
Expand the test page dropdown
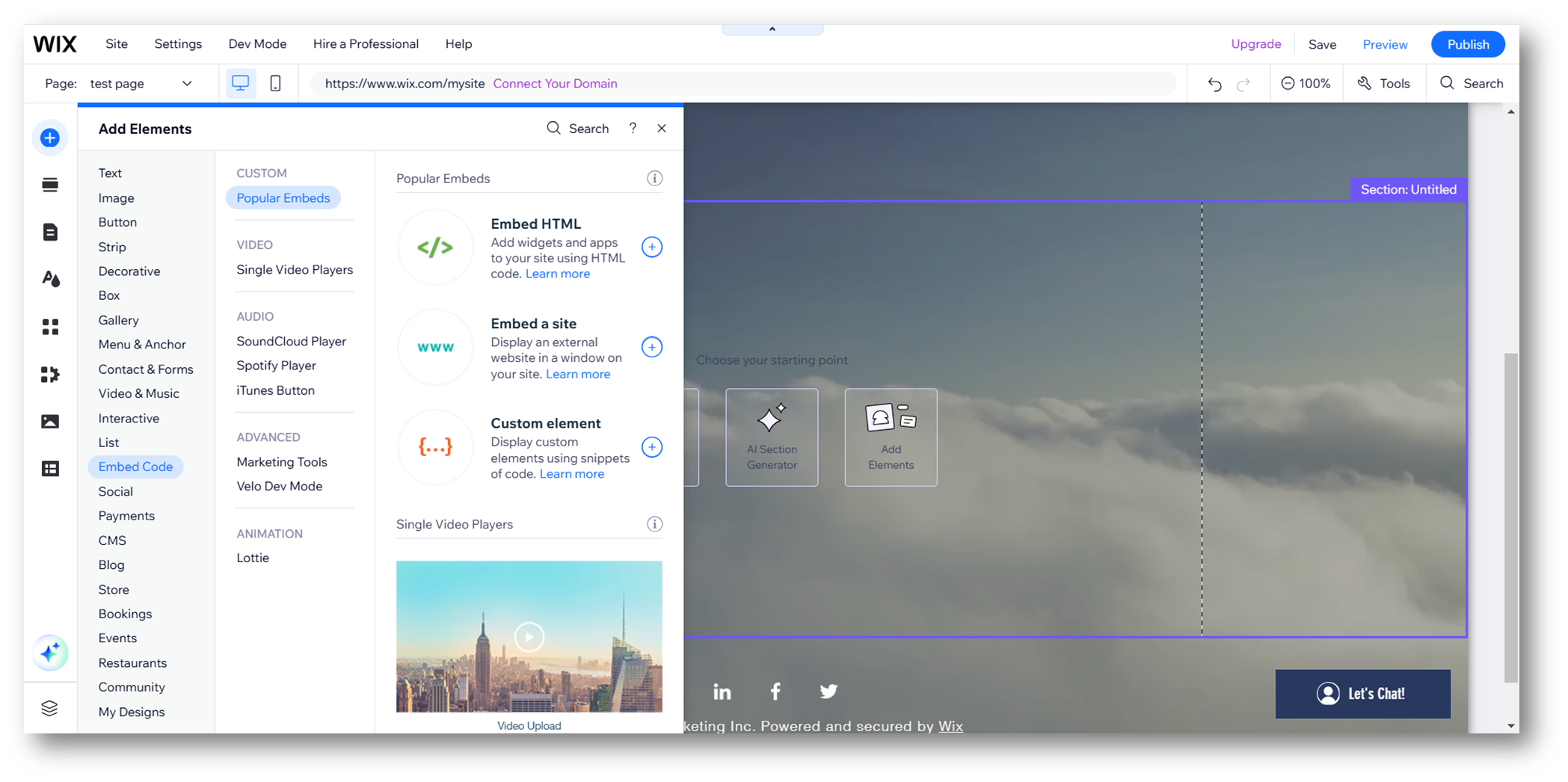187,83
